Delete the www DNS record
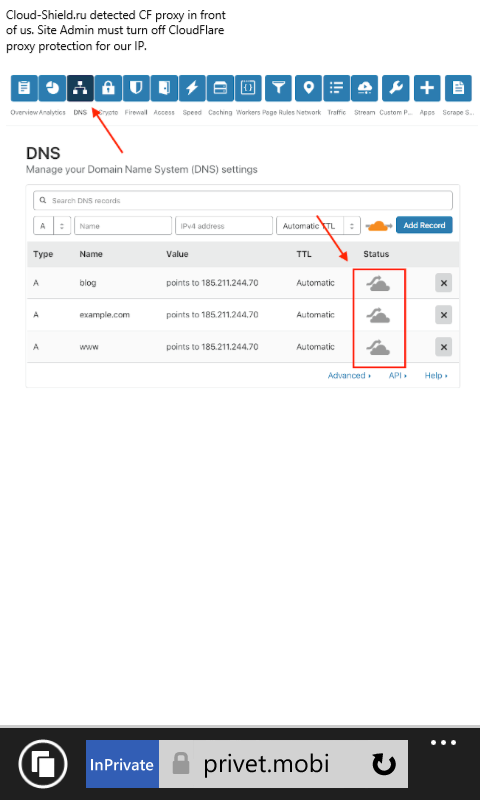 tap(443, 347)
